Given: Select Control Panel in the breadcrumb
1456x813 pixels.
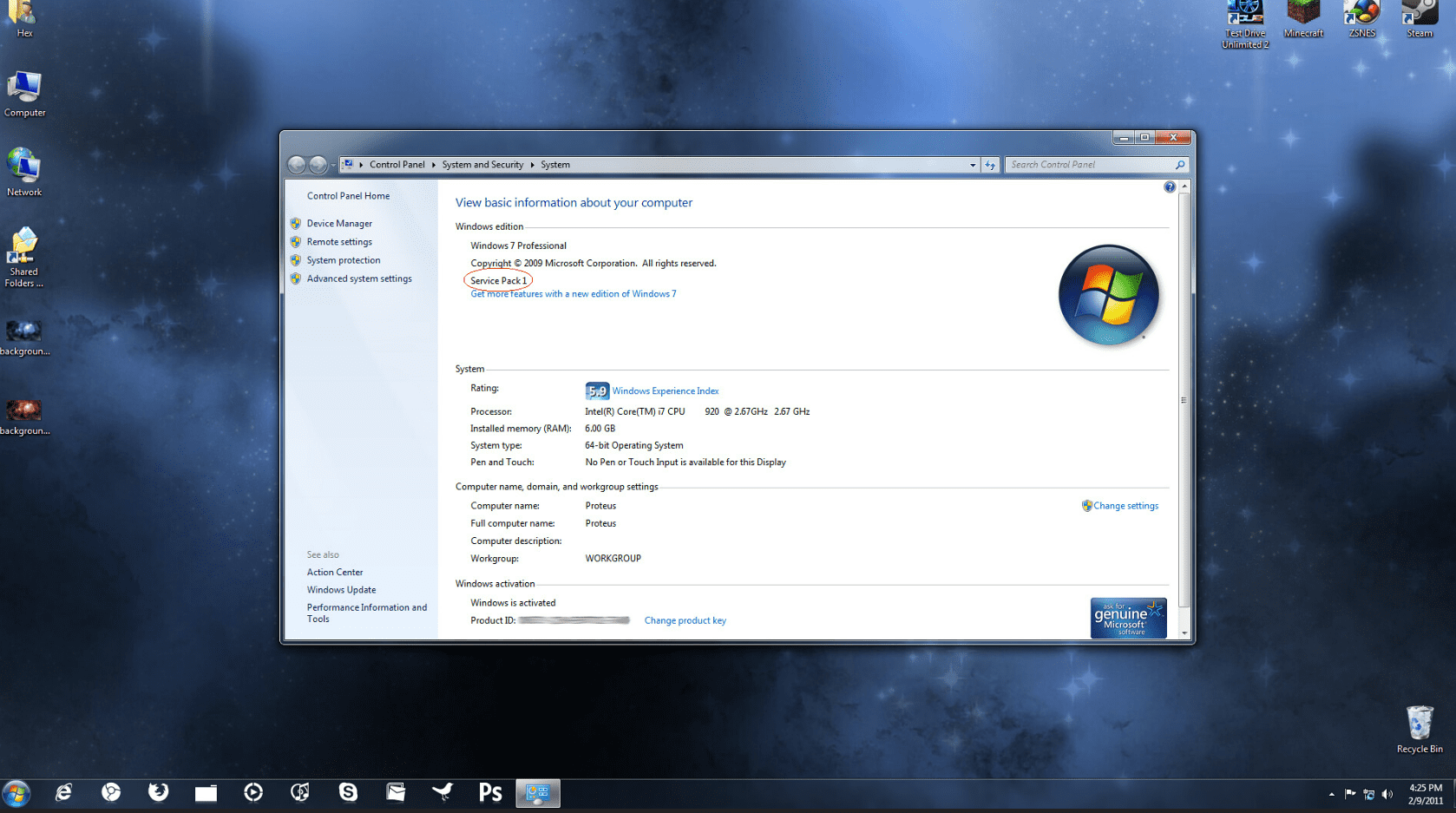Looking at the screenshot, I should coord(397,165).
